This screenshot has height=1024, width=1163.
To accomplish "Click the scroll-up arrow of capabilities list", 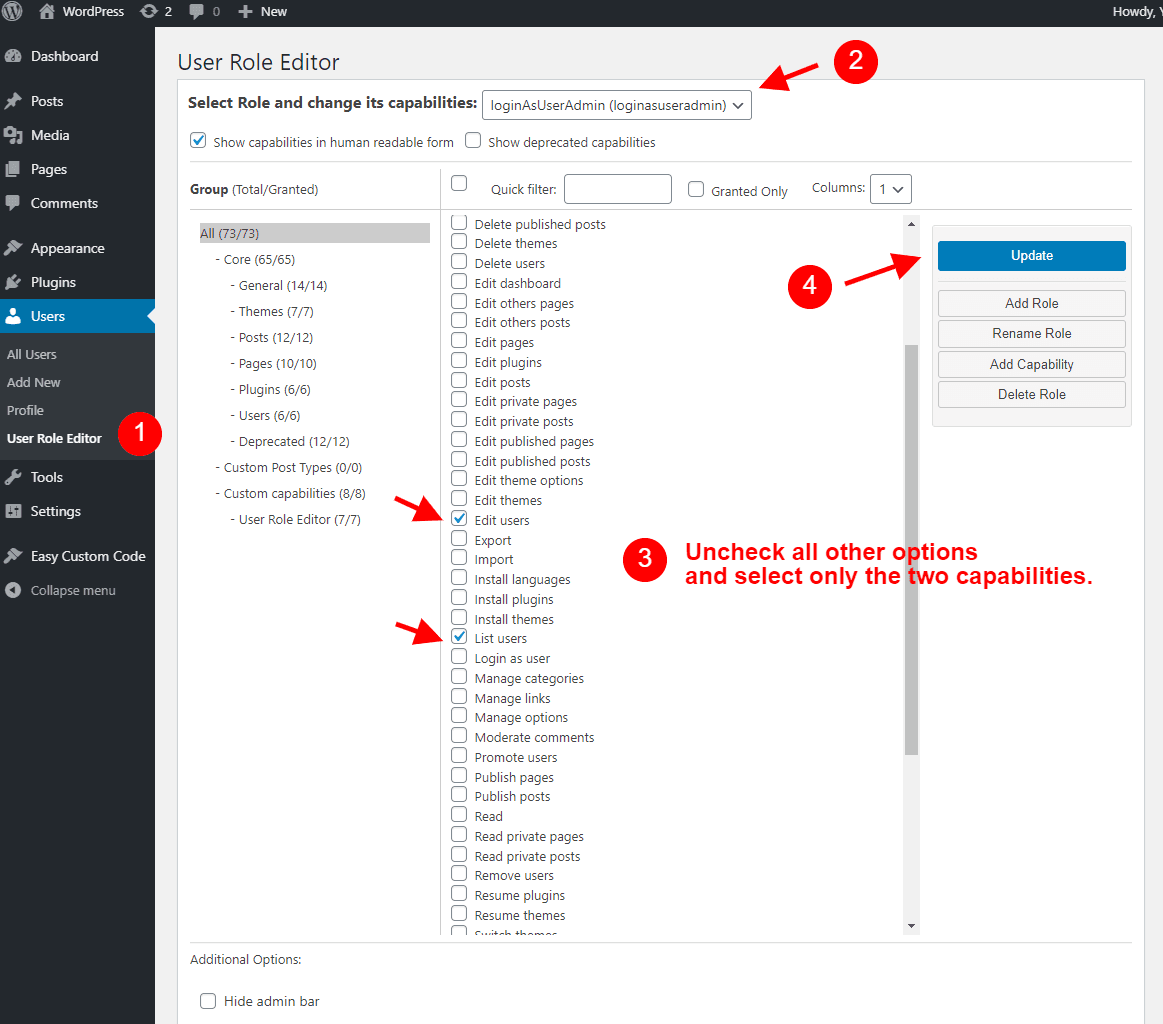I will pos(912,223).
